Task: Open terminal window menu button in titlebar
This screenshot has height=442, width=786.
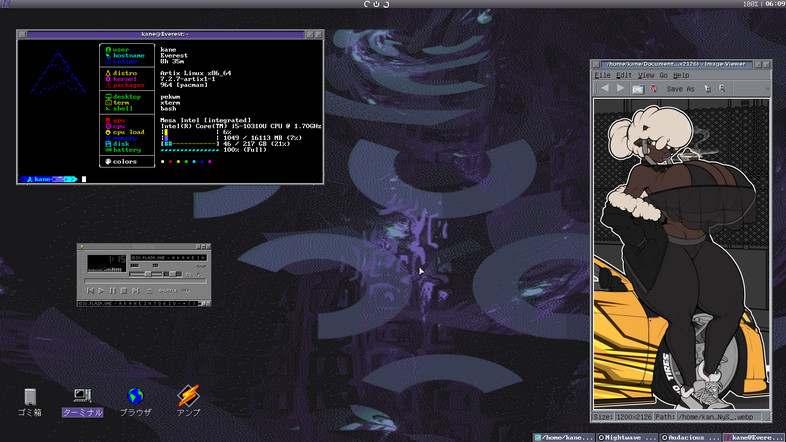Action: click(22, 34)
